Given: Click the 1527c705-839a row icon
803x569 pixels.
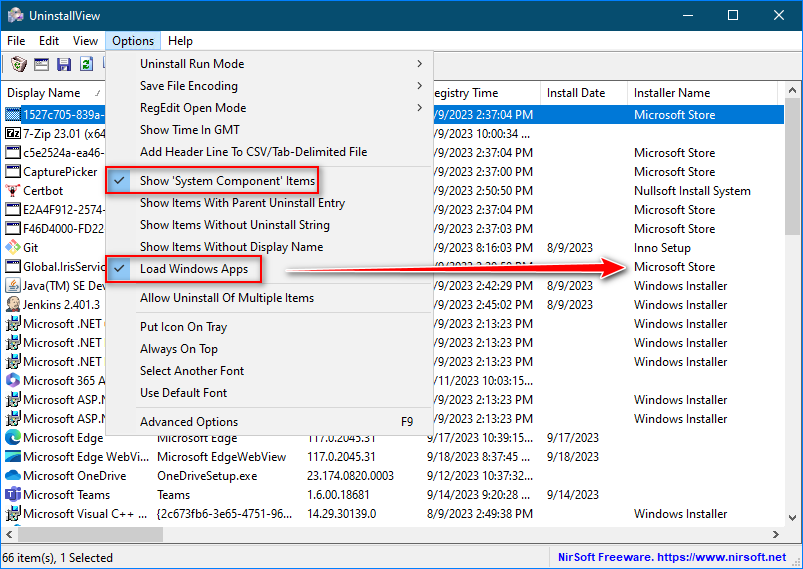Looking at the screenshot, I should click(x=13, y=115).
